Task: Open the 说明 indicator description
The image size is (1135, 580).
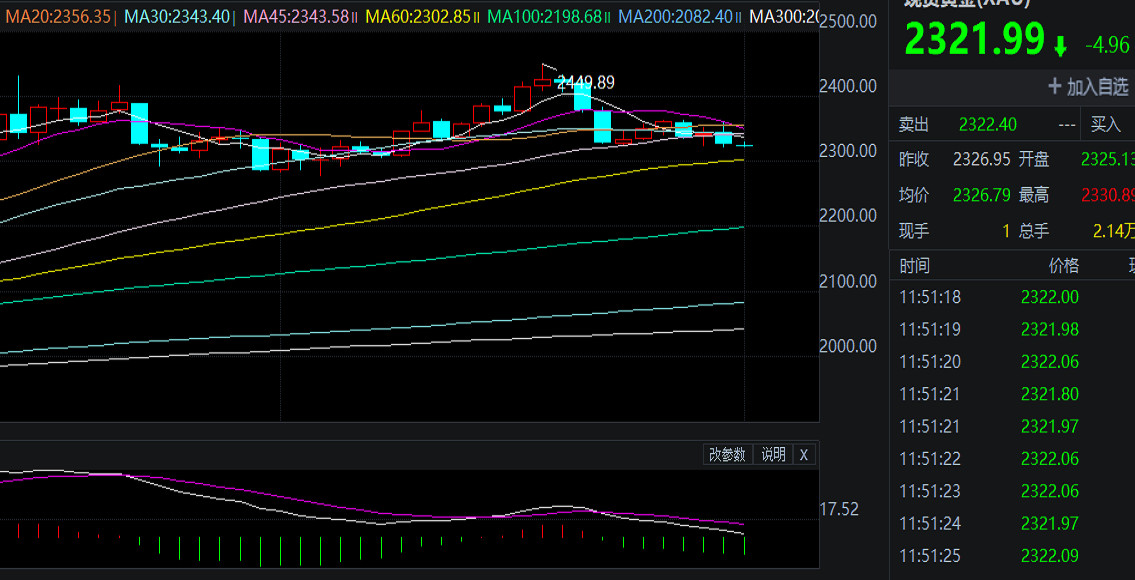Action: coord(773,454)
